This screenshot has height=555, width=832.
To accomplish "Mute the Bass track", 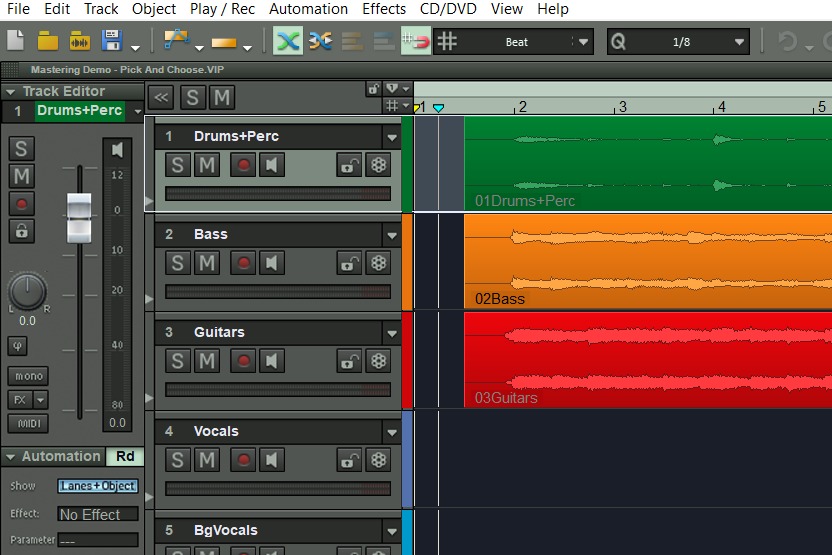I will 207,263.
